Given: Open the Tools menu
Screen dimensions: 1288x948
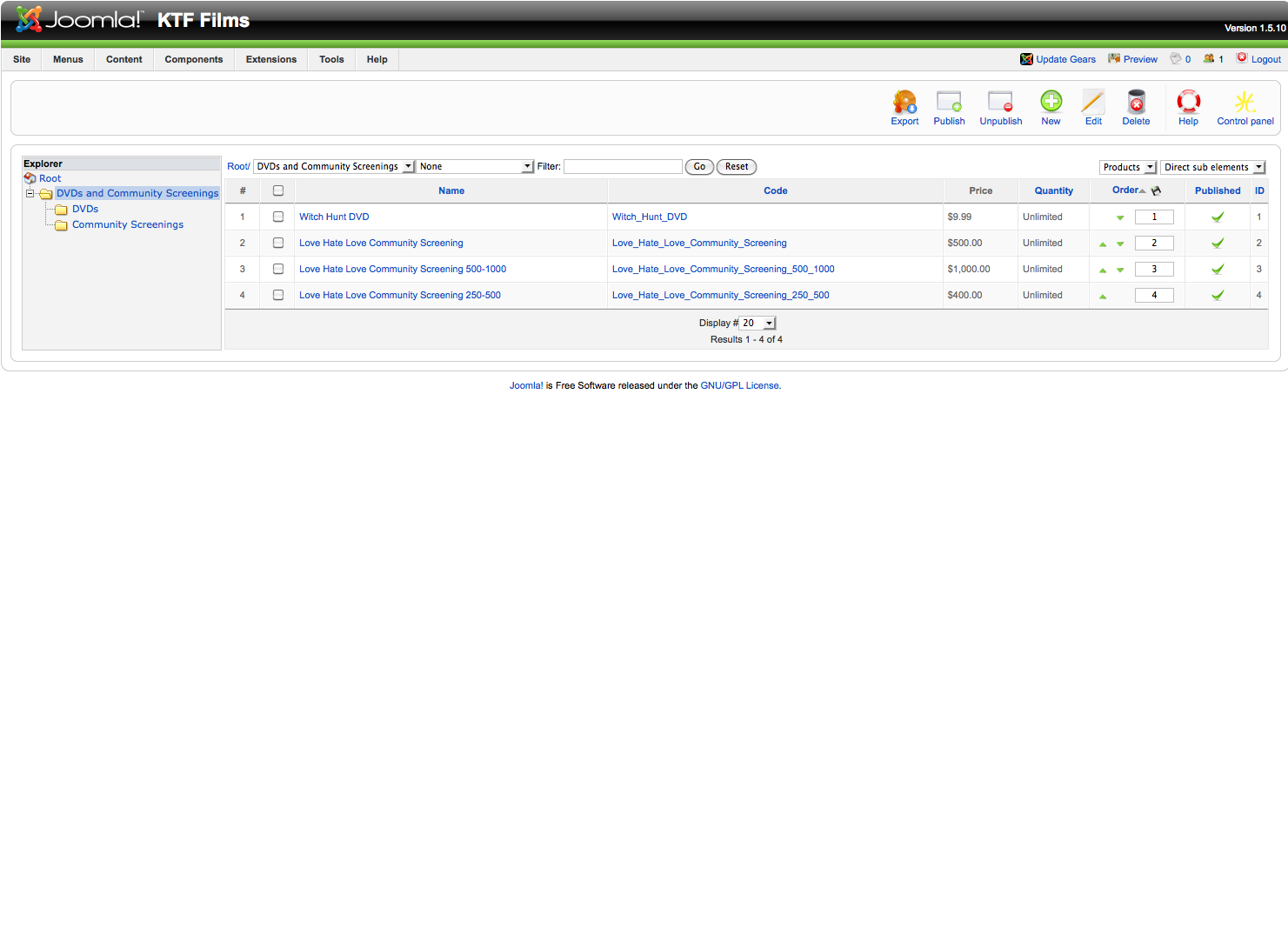Looking at the screenshot, I should [x=331, y=59].
